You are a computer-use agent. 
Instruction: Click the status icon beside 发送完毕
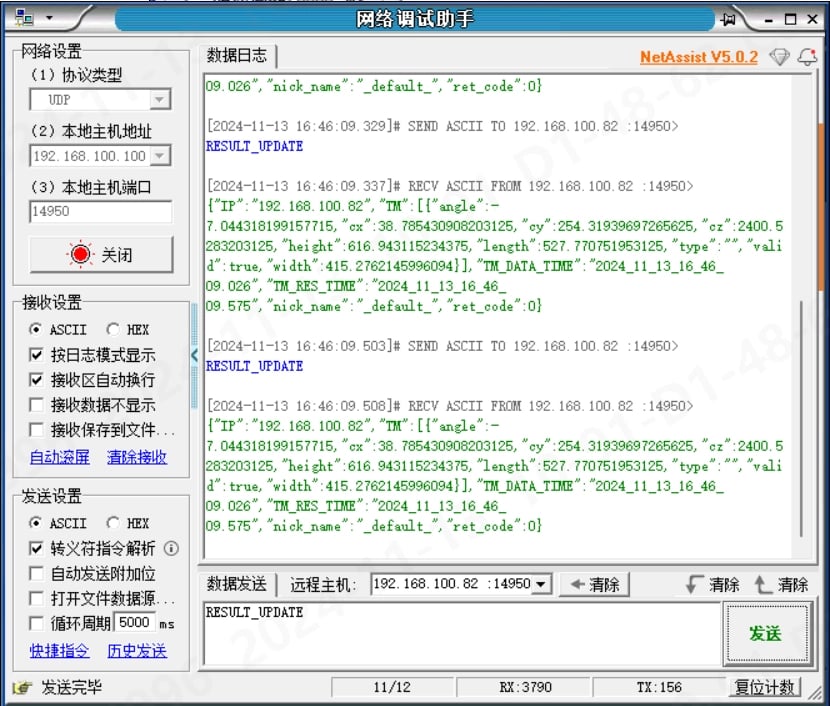pos(22,687)
